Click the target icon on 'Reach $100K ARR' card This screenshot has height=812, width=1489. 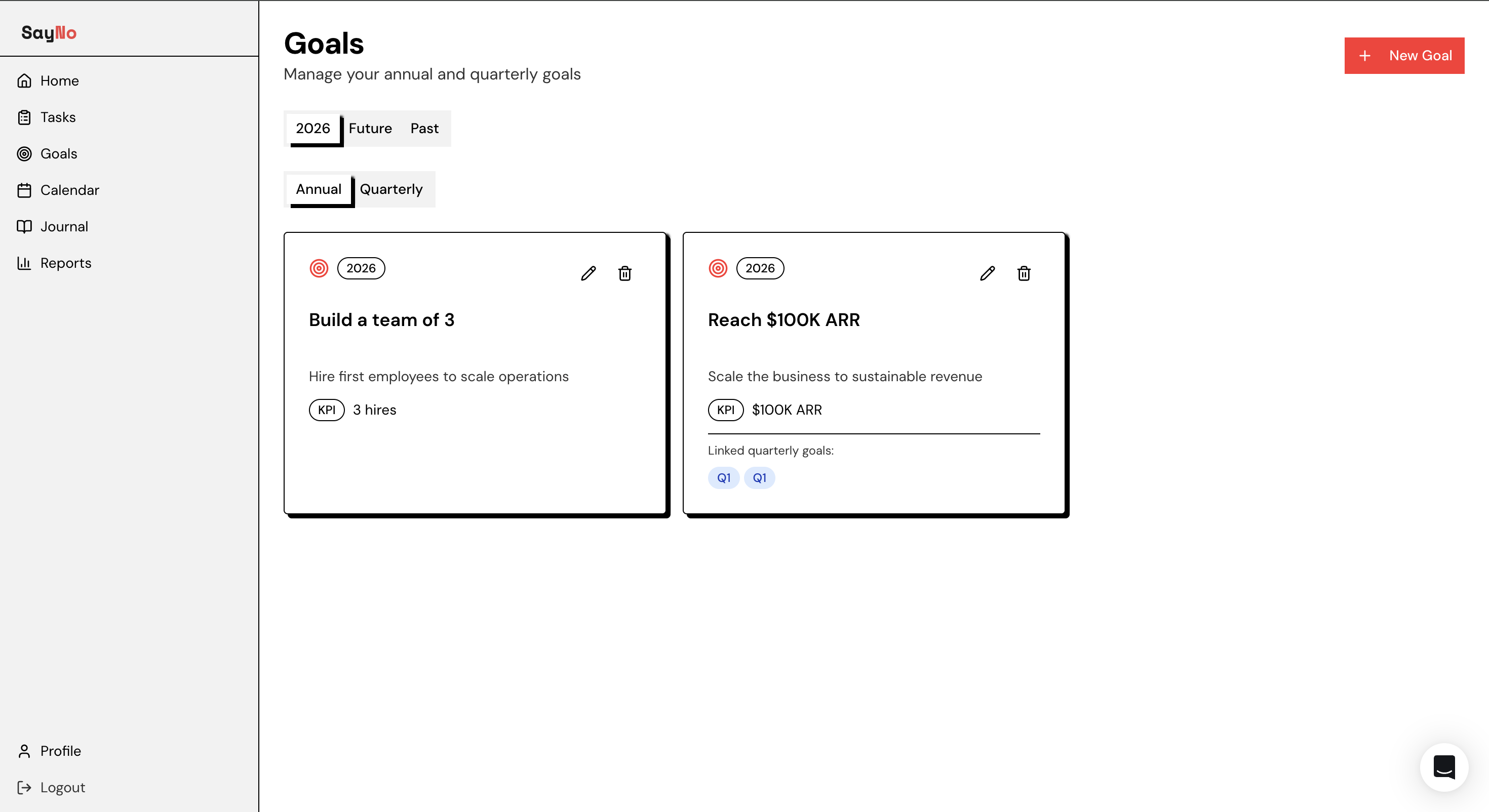pos(718,268)
